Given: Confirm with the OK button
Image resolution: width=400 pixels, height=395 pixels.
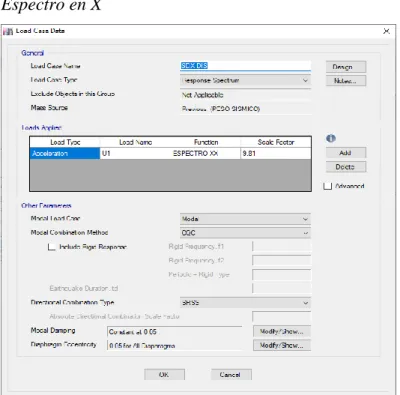Looking at the screenshot, I should (164, 374).
